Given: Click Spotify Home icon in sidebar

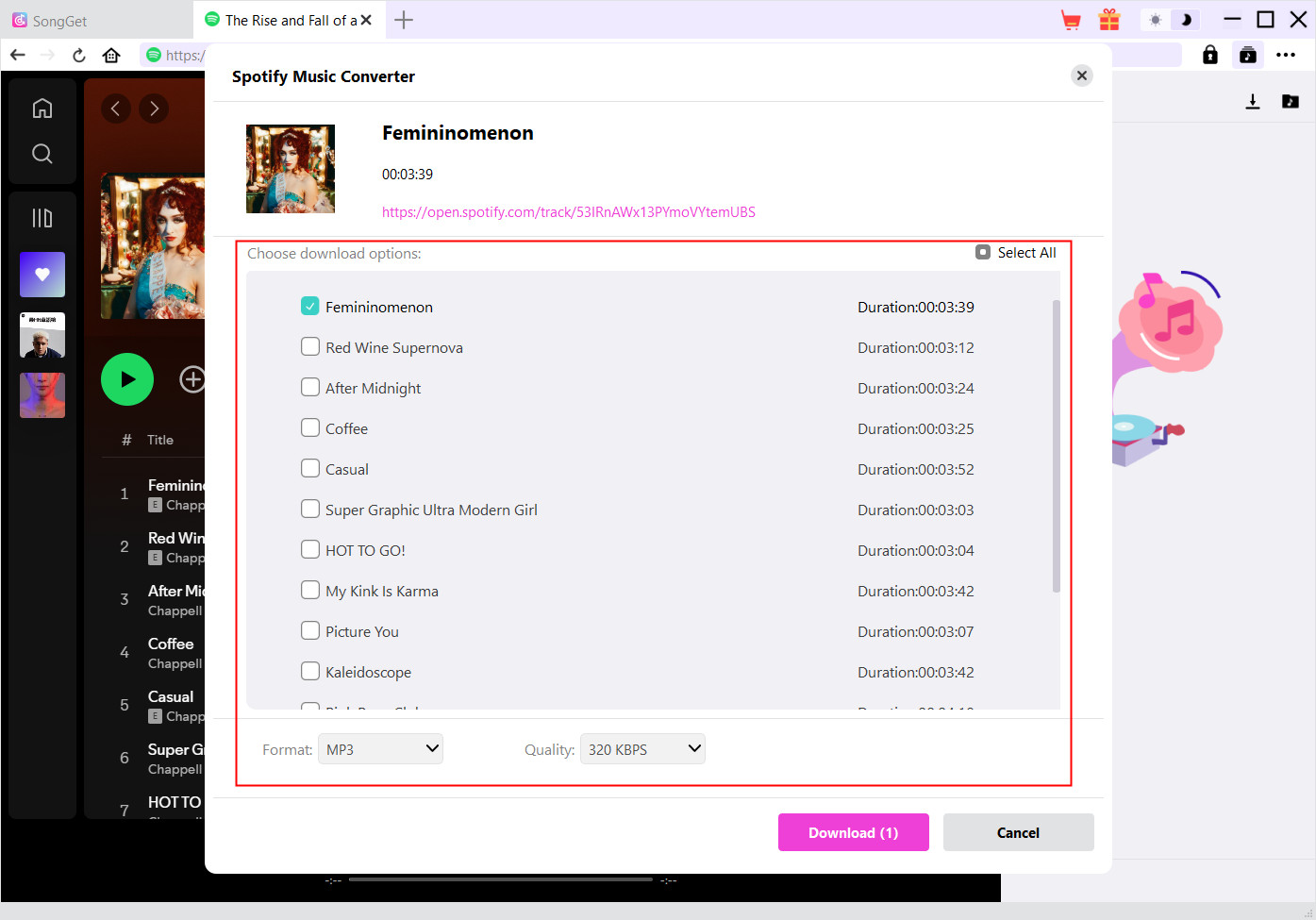Looking at the screenshot, I should pyautogui.click(x=42, y=109).
